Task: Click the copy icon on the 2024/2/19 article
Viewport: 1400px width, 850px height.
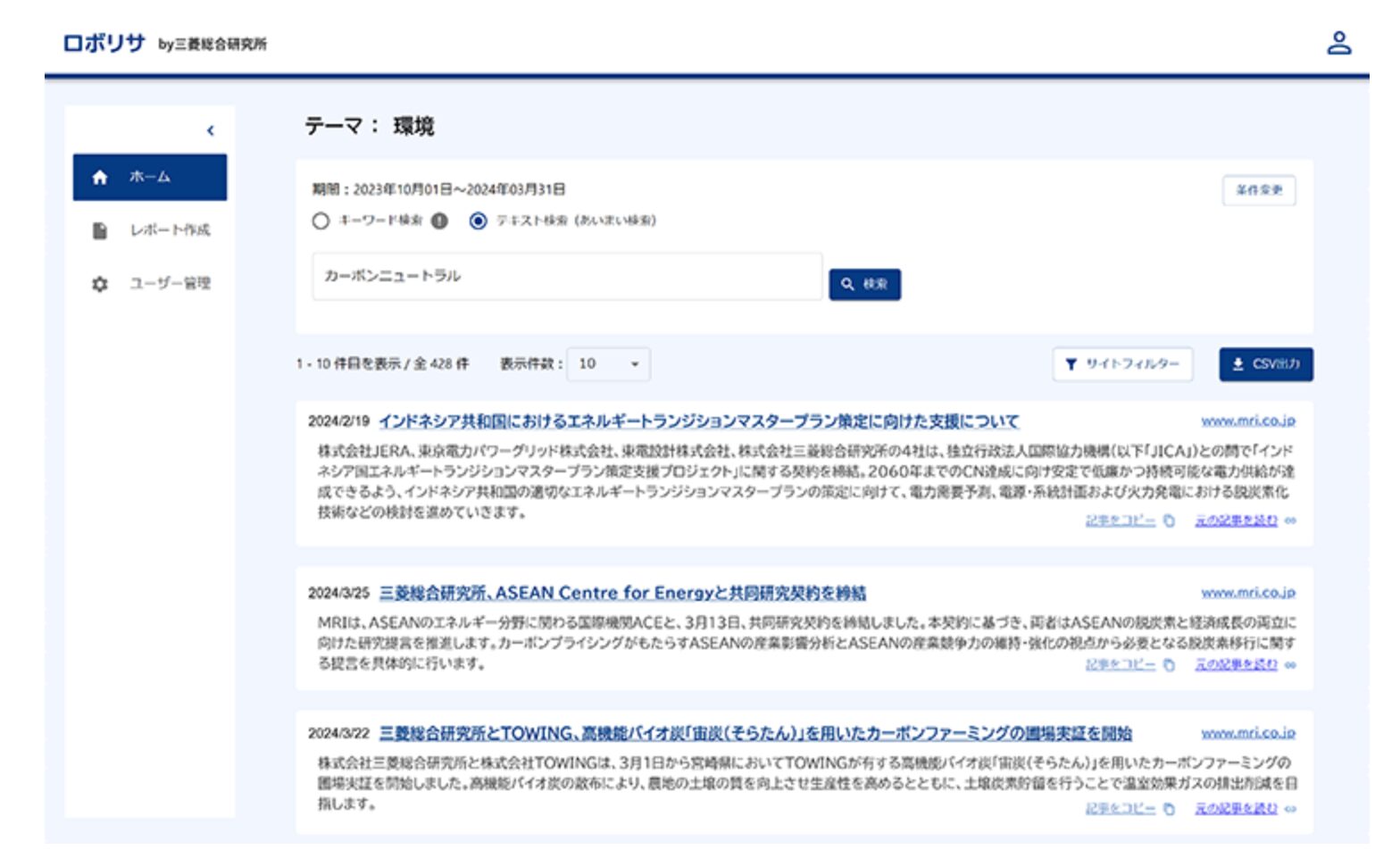Action: pyautogui.click(x=1169, y=521)
